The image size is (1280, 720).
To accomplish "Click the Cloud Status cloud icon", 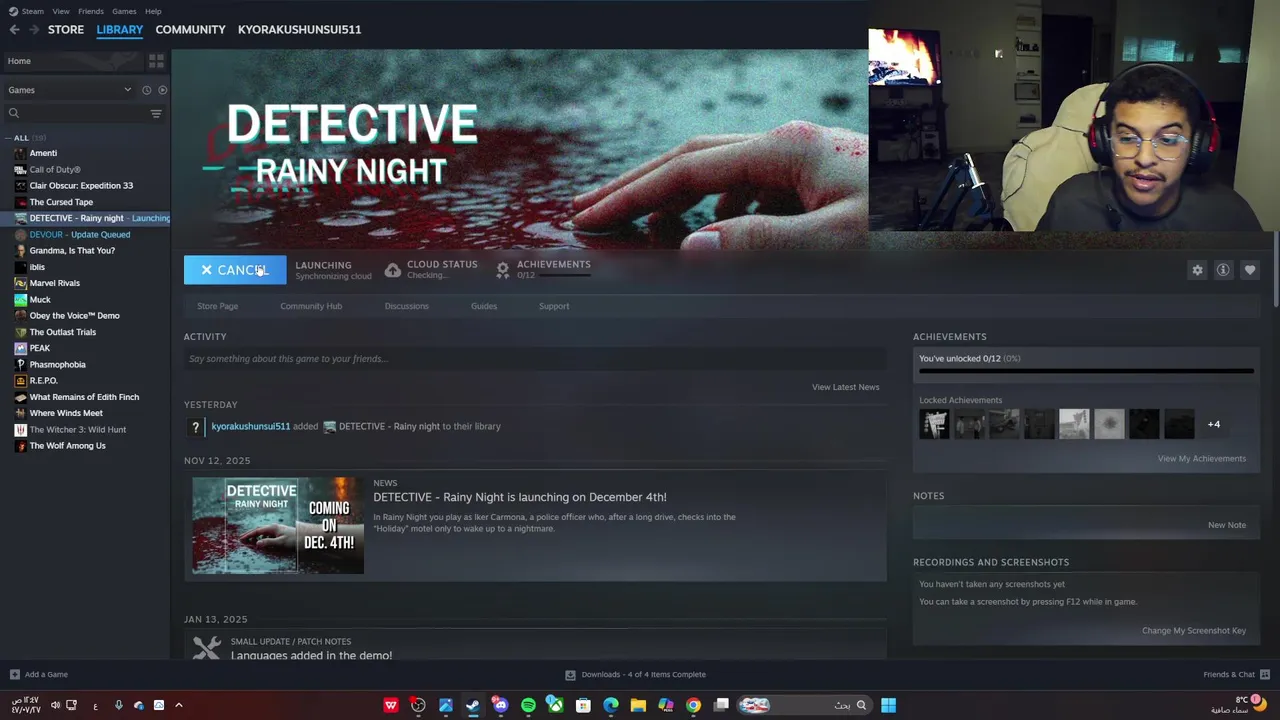I will coord(393,271).
